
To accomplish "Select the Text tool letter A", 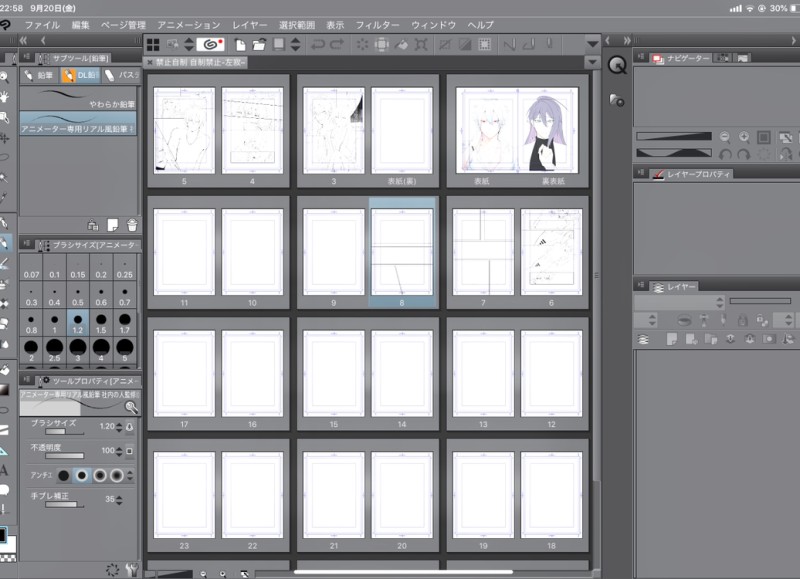I will pos(4,470).
